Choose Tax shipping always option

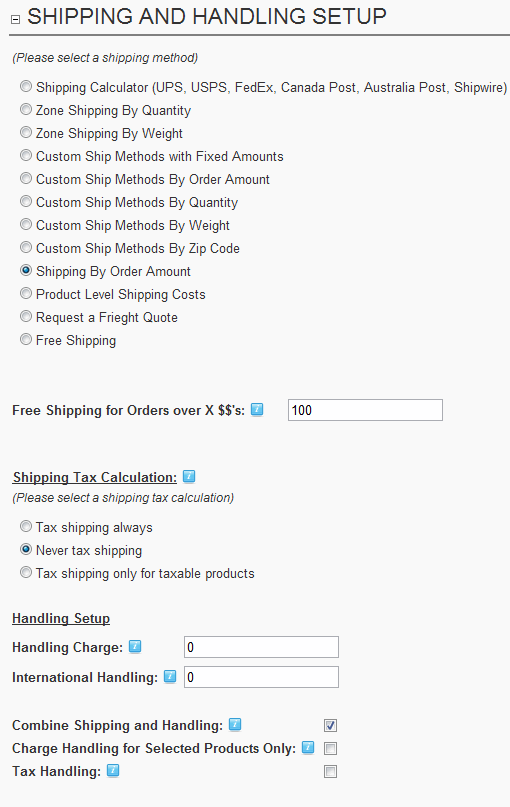tap(26, 527)
